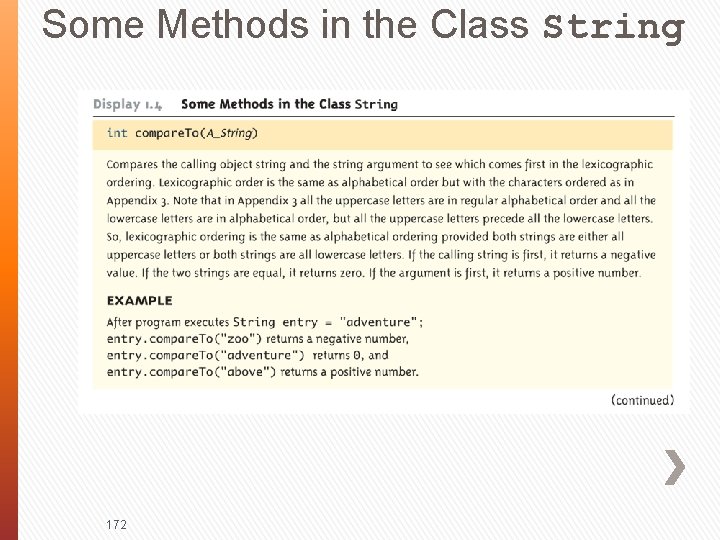Image resolution: width=720 pixels, height=540 pixels.
Task: Click the slide number 172
Action: pyautogui.click(x=116, y=524)
